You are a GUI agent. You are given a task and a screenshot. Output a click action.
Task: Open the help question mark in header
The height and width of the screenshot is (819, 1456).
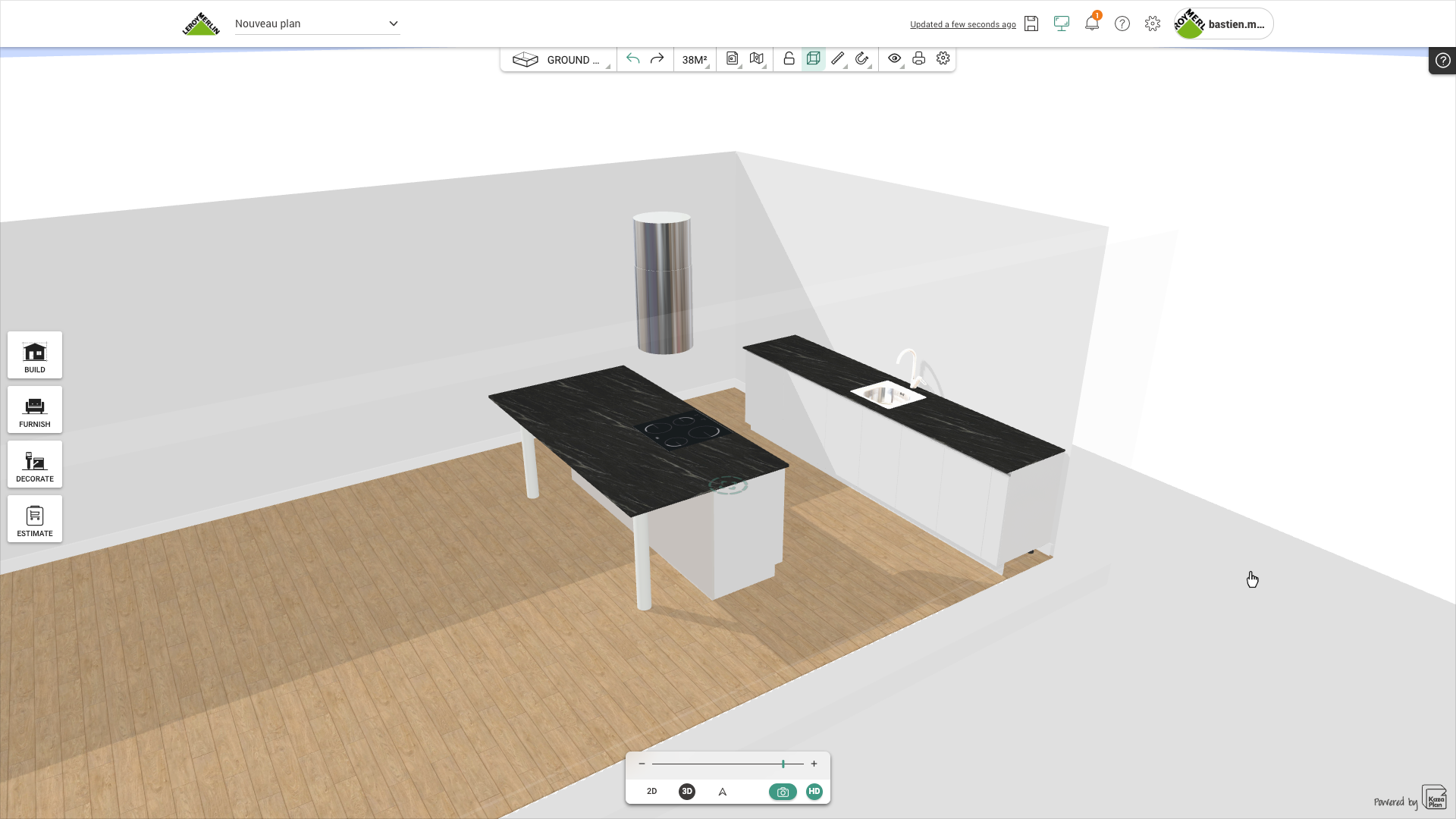tap(1122, 24)
